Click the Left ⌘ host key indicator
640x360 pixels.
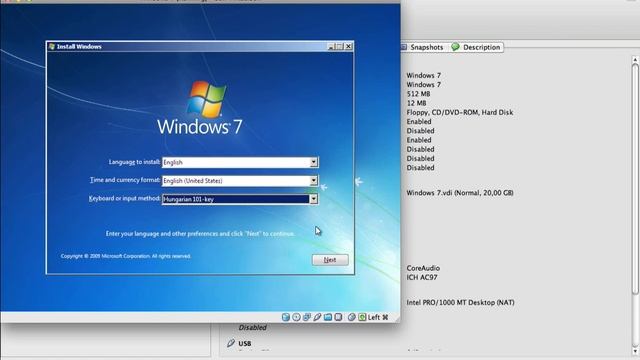coord(378,317)
